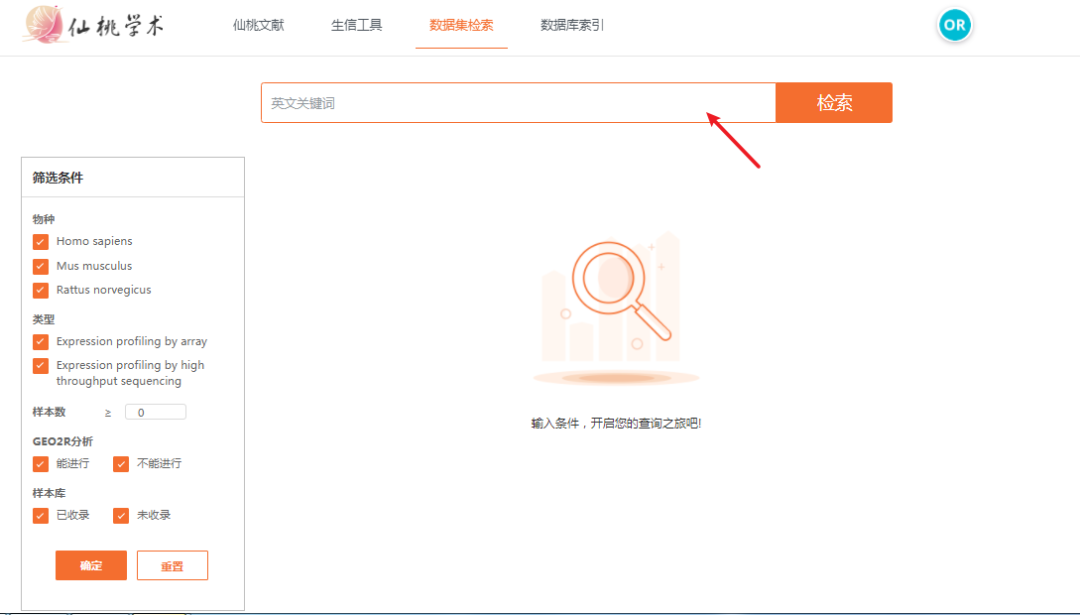Image resolution: width=1080 pixels, height=615 pixels.
Task: Toggle Expression profiling by high throughput sequencing
Action: coord(40,366)
